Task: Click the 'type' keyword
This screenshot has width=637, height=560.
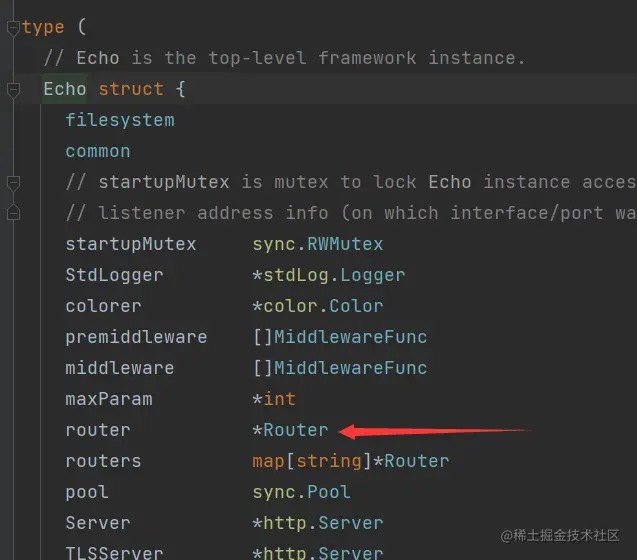Action: (x=43, y=28)
